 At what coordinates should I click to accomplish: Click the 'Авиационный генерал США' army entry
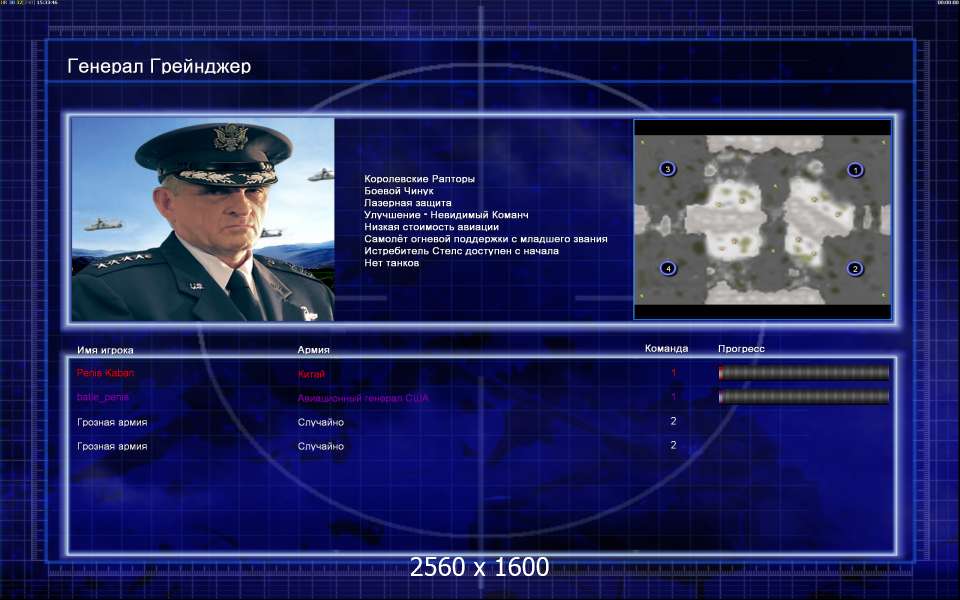[363, 398]
